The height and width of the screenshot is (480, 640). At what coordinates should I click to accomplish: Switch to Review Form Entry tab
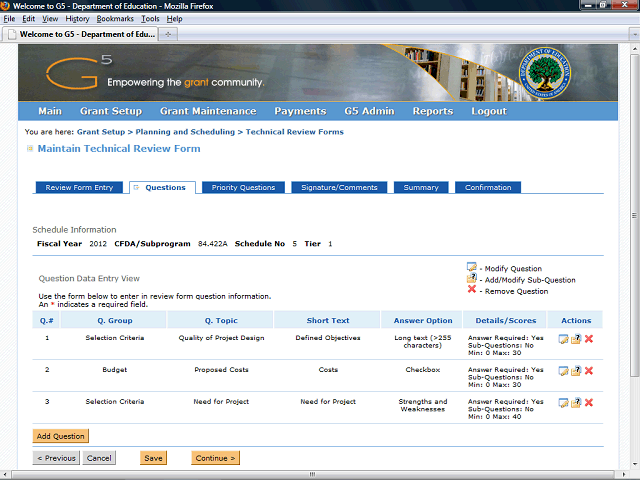click(x=79, y=187)
